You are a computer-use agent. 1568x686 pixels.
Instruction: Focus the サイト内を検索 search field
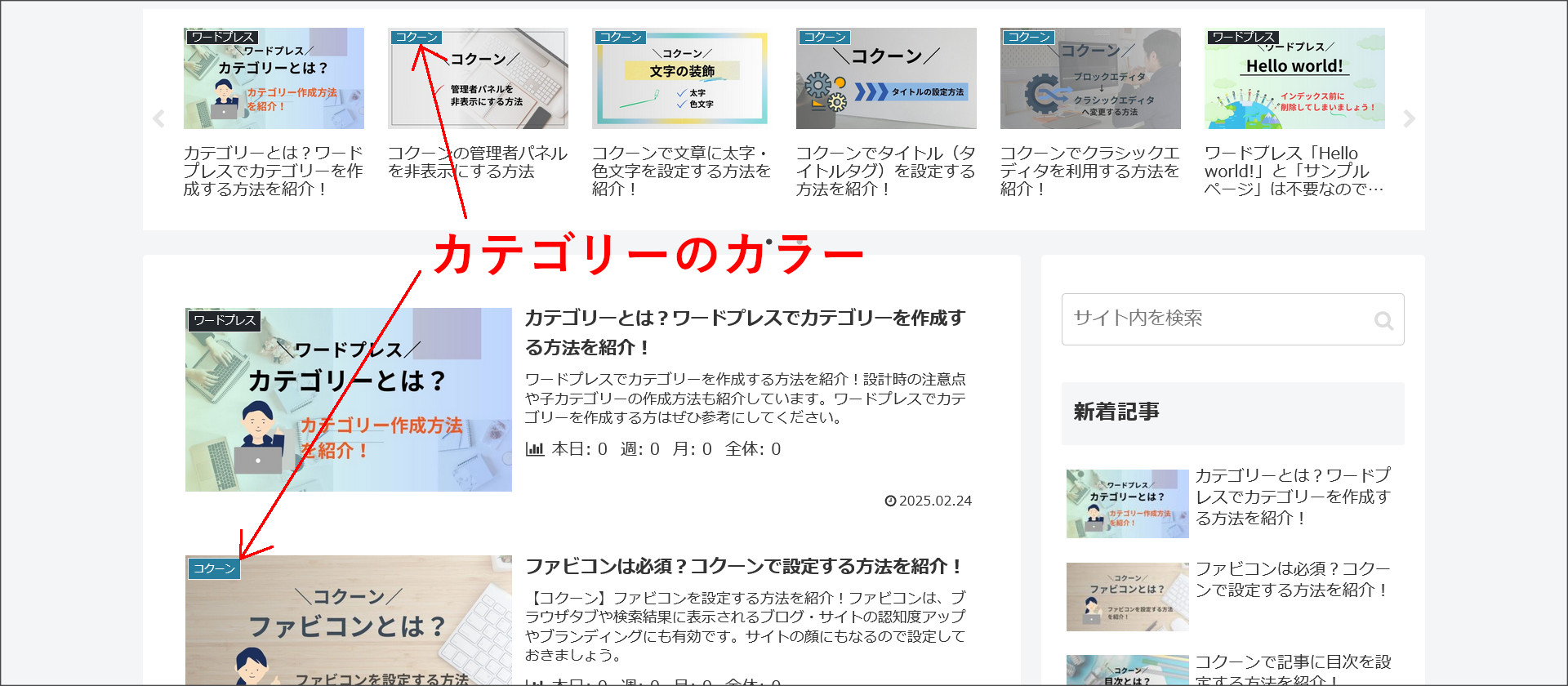click(x=1232, y=319)
